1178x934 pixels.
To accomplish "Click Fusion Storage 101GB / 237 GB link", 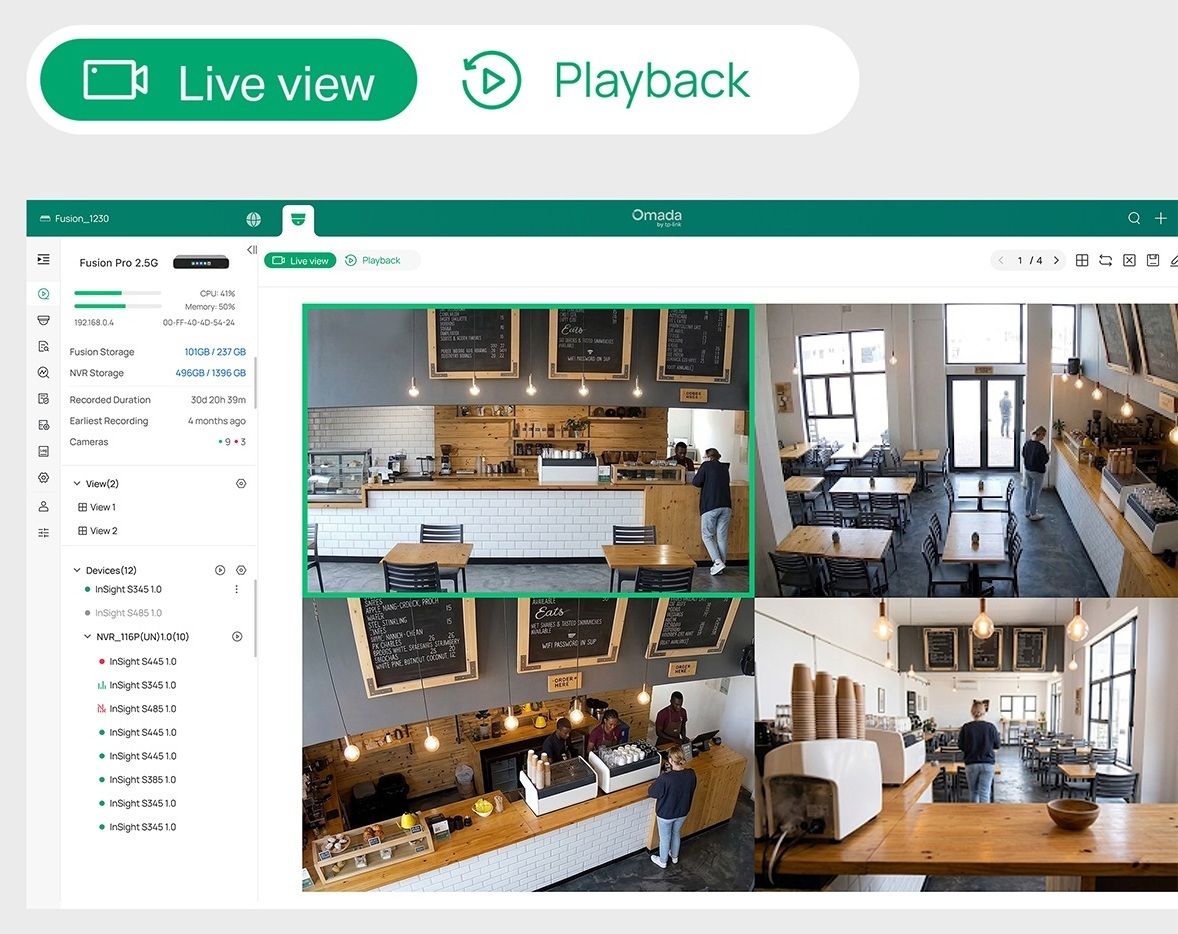I will 216,352.
